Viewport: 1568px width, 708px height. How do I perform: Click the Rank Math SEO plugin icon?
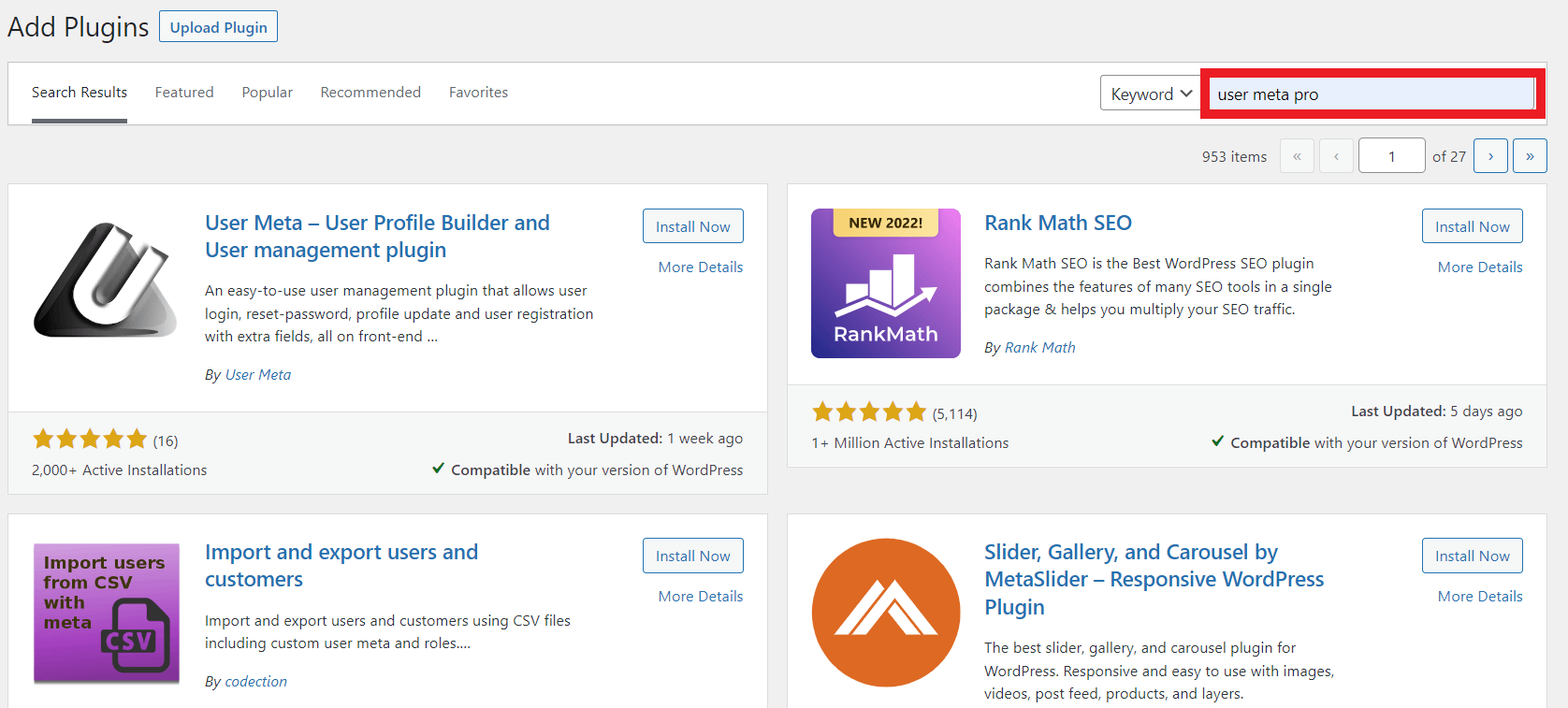tap(885, 283)
